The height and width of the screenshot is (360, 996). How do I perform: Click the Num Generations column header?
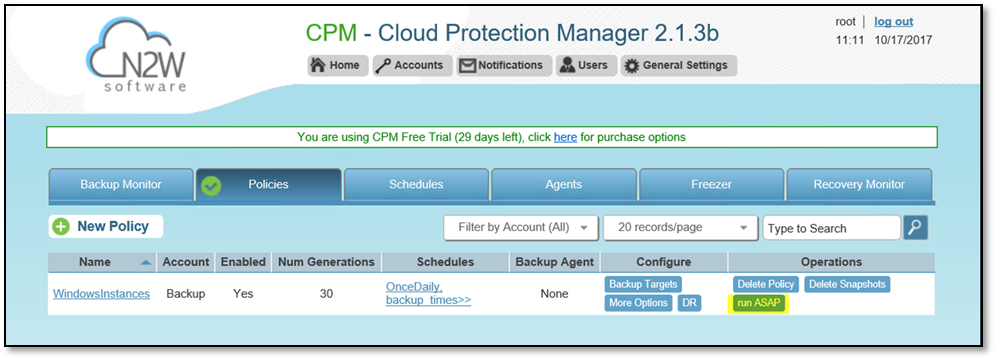326,262
